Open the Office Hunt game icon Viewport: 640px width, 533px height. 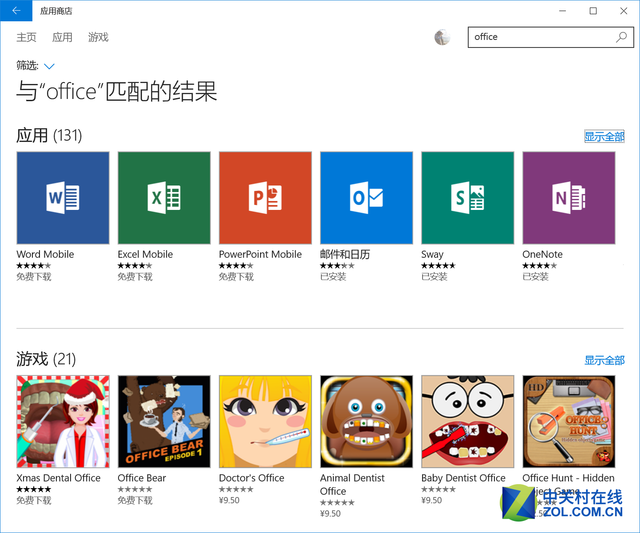(x=569, y=422)
